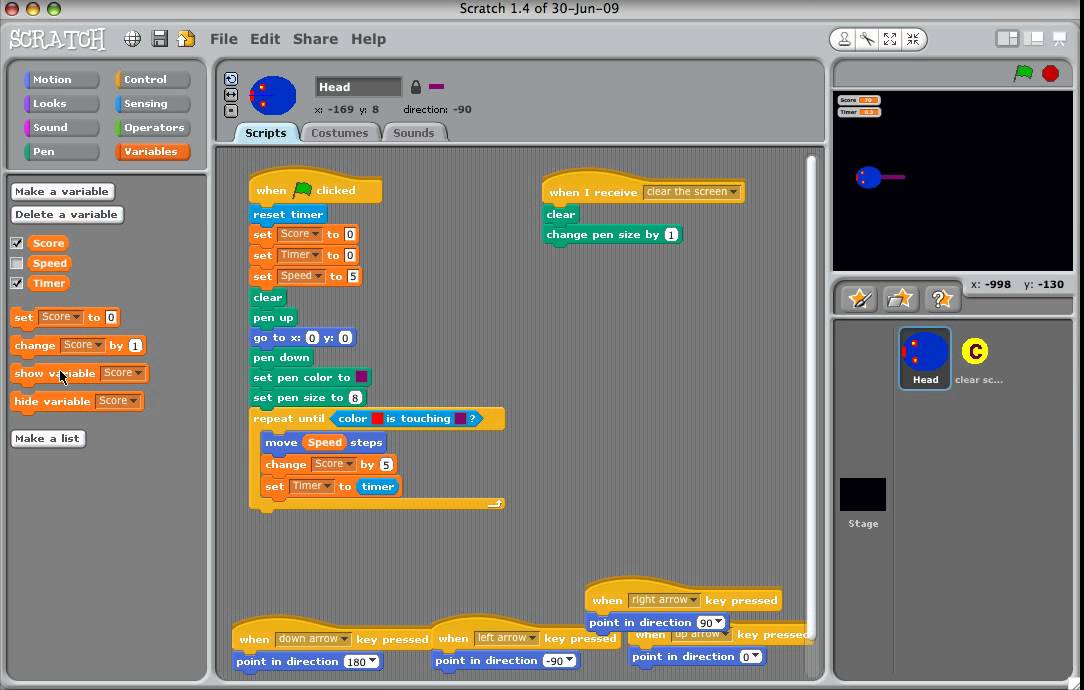
Task: Click the set pen size value 8
Action: (355, 398)
